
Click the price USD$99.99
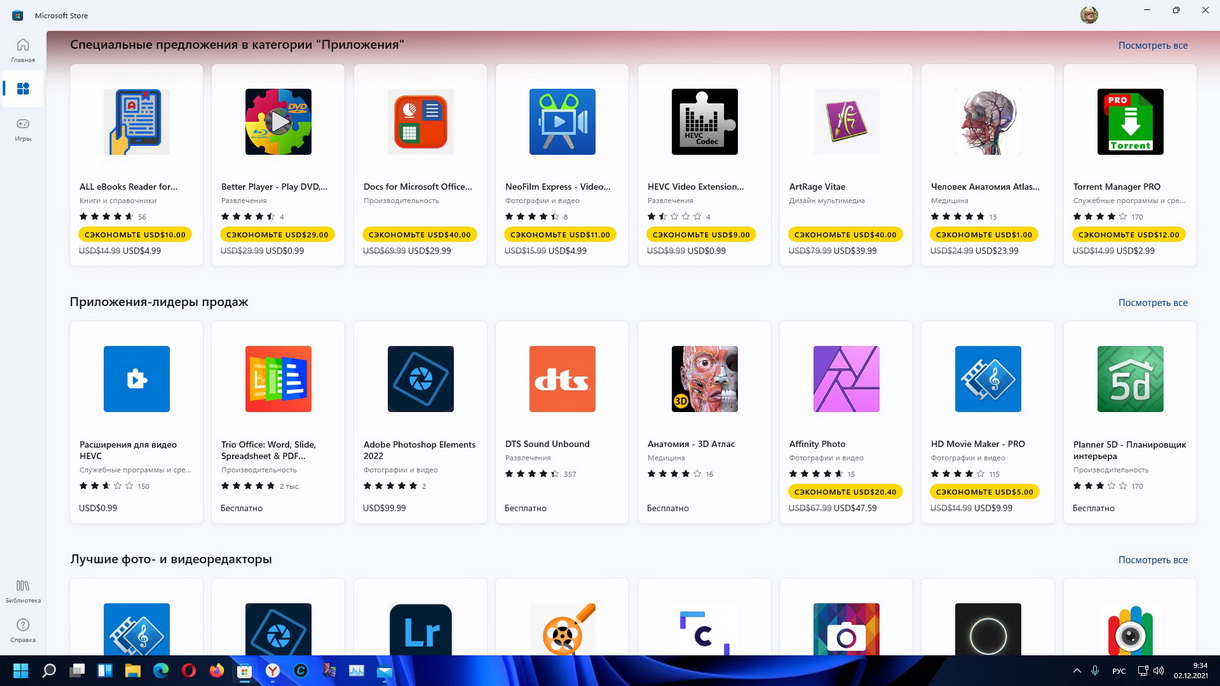tap(384, 508)
